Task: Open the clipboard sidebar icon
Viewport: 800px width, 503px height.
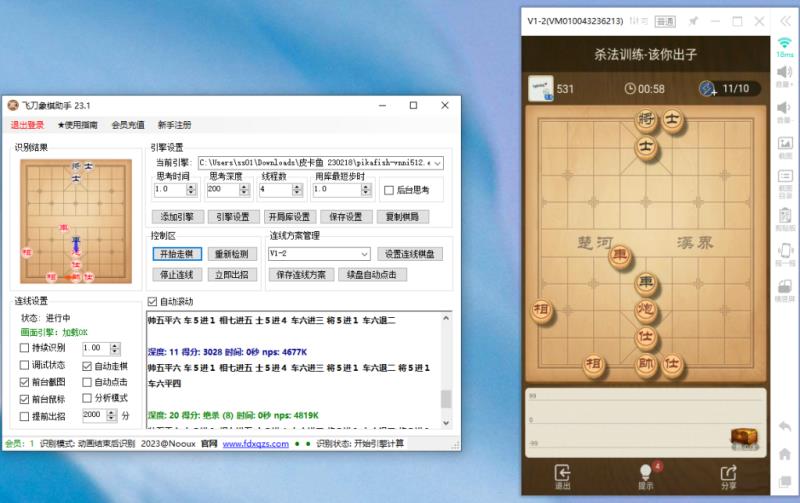Action: [785, 215]
